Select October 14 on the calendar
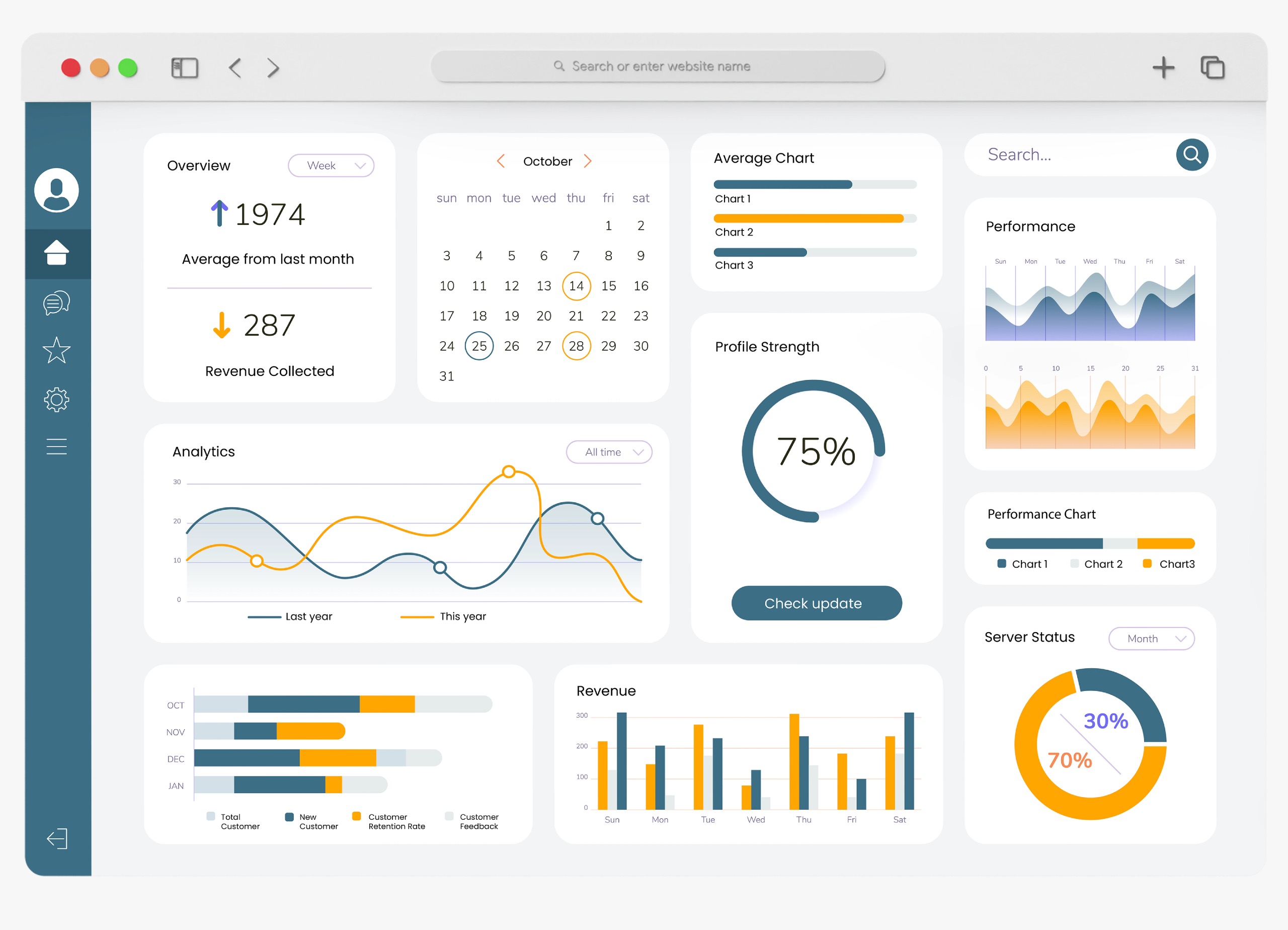Viewport: 1288px width, 930px height. (577, 286)
